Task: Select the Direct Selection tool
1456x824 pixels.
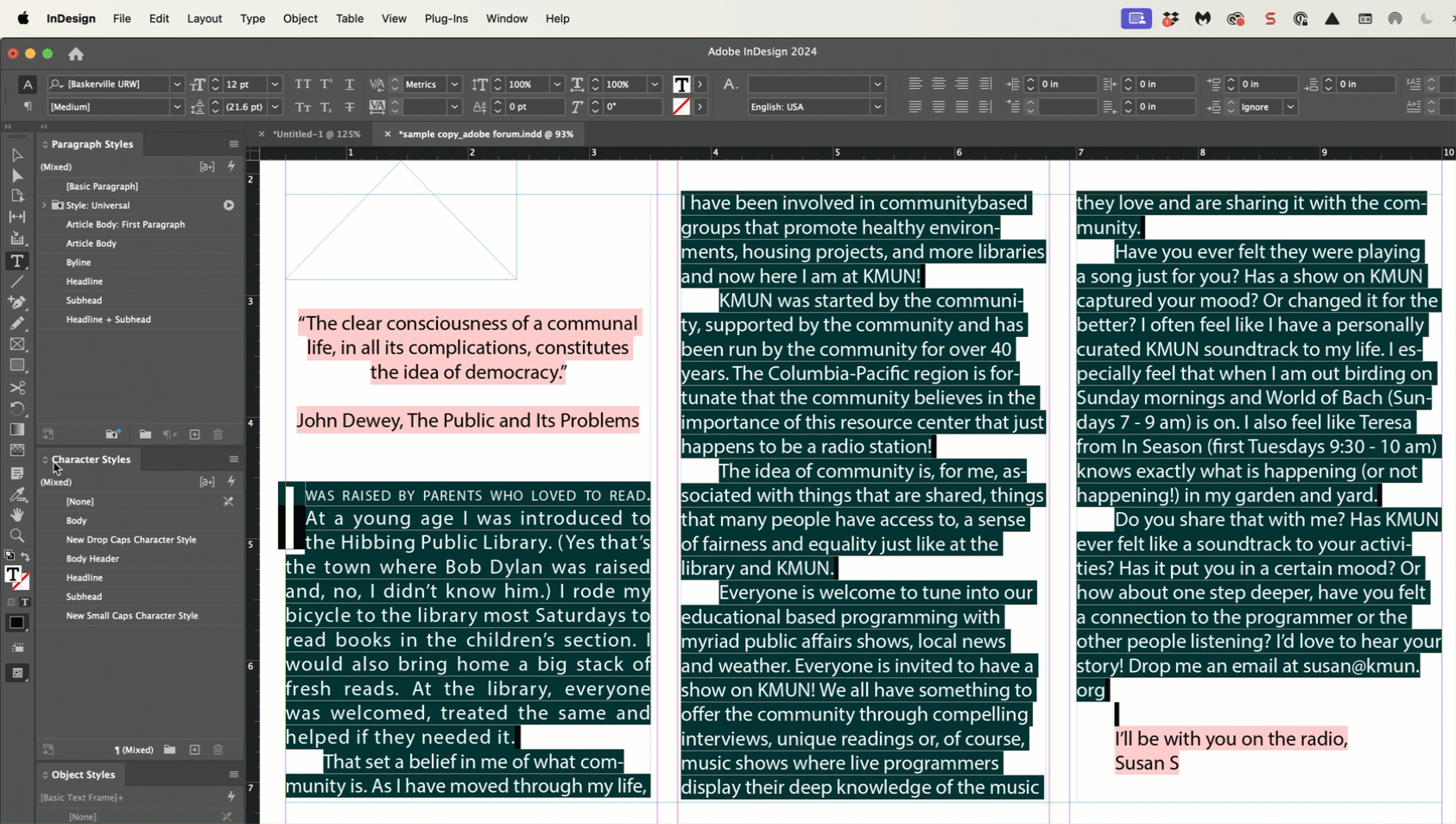Action: (16, 176)
